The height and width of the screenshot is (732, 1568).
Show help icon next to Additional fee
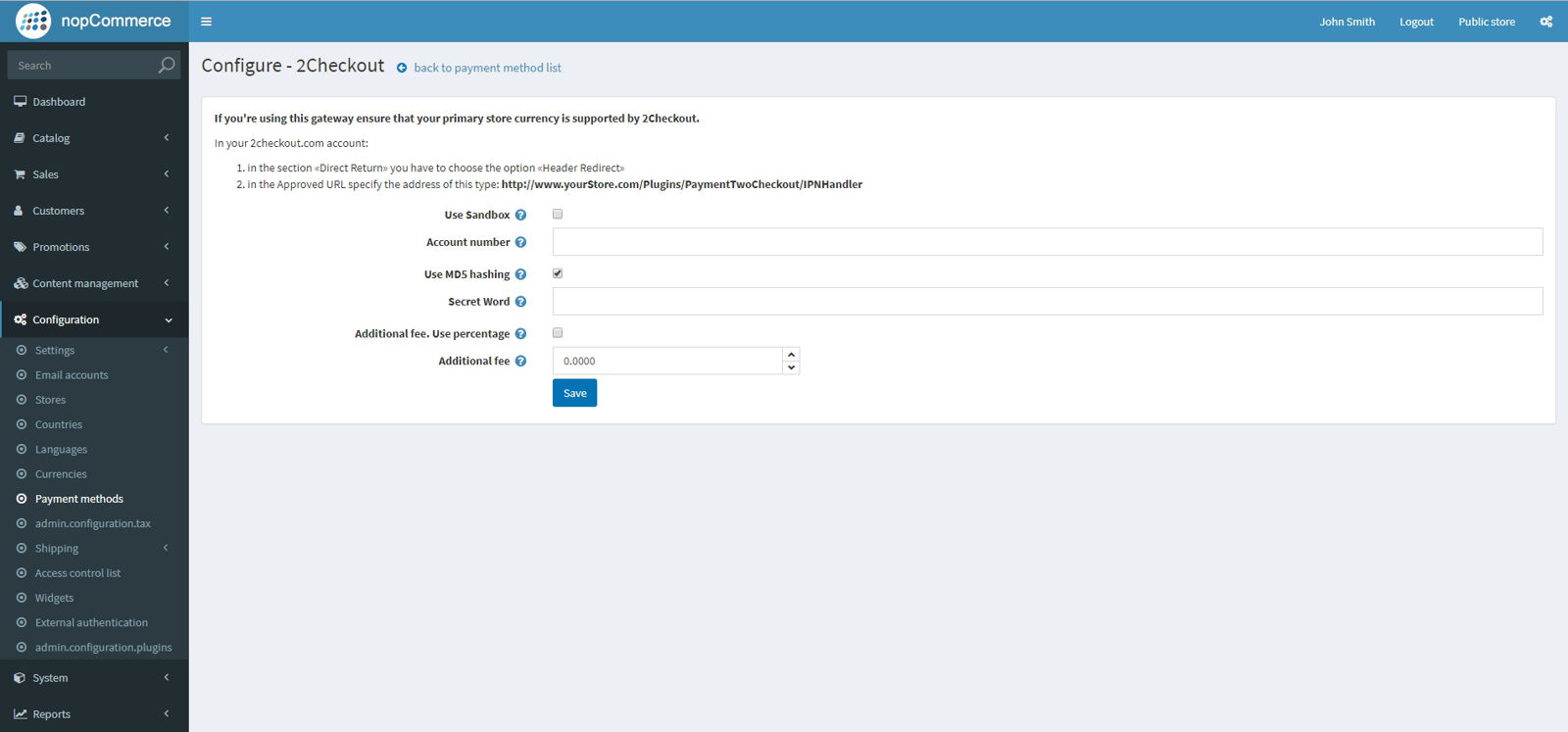[x=520, y=362]
